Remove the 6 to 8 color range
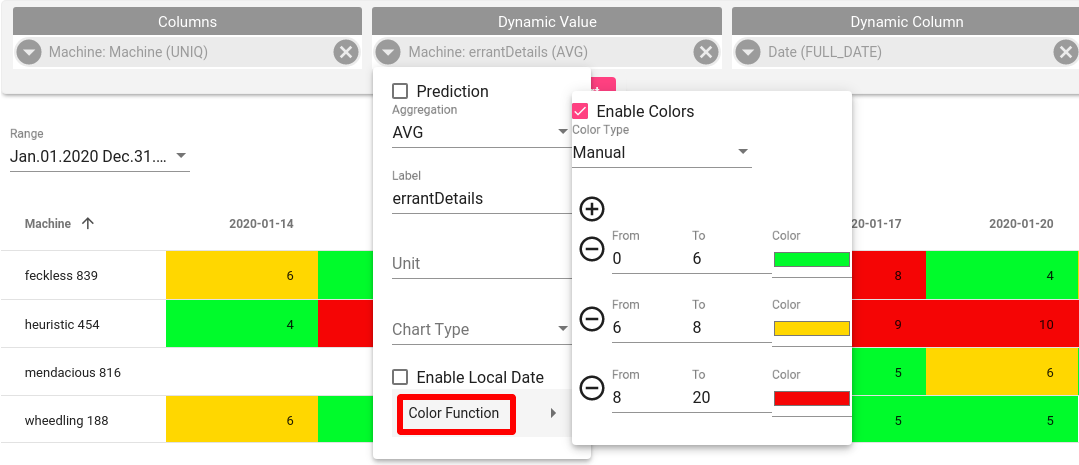The height and width of the screenshot is (465, 1079). pyautogui.click(x=592, y=318)
